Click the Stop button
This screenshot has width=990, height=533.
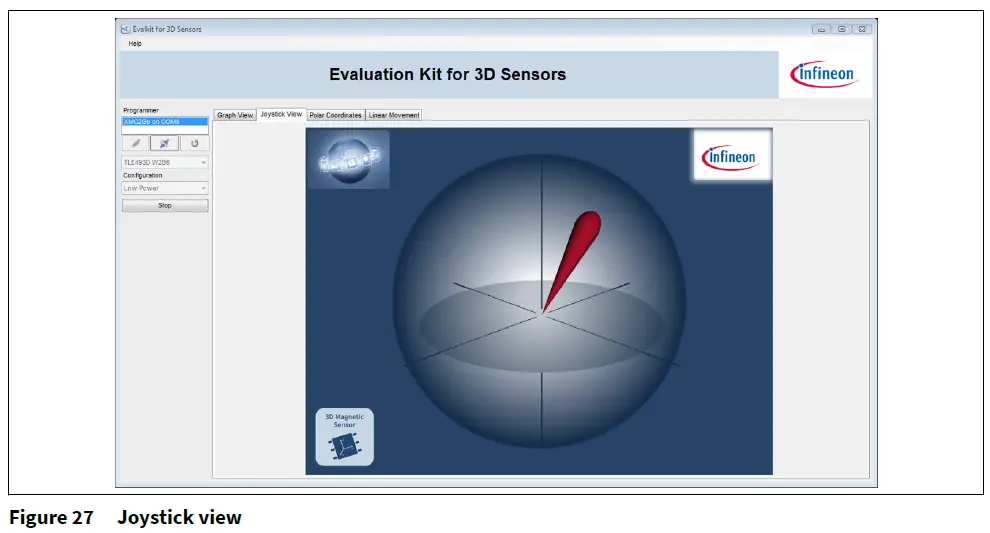(x=165, y=205)
